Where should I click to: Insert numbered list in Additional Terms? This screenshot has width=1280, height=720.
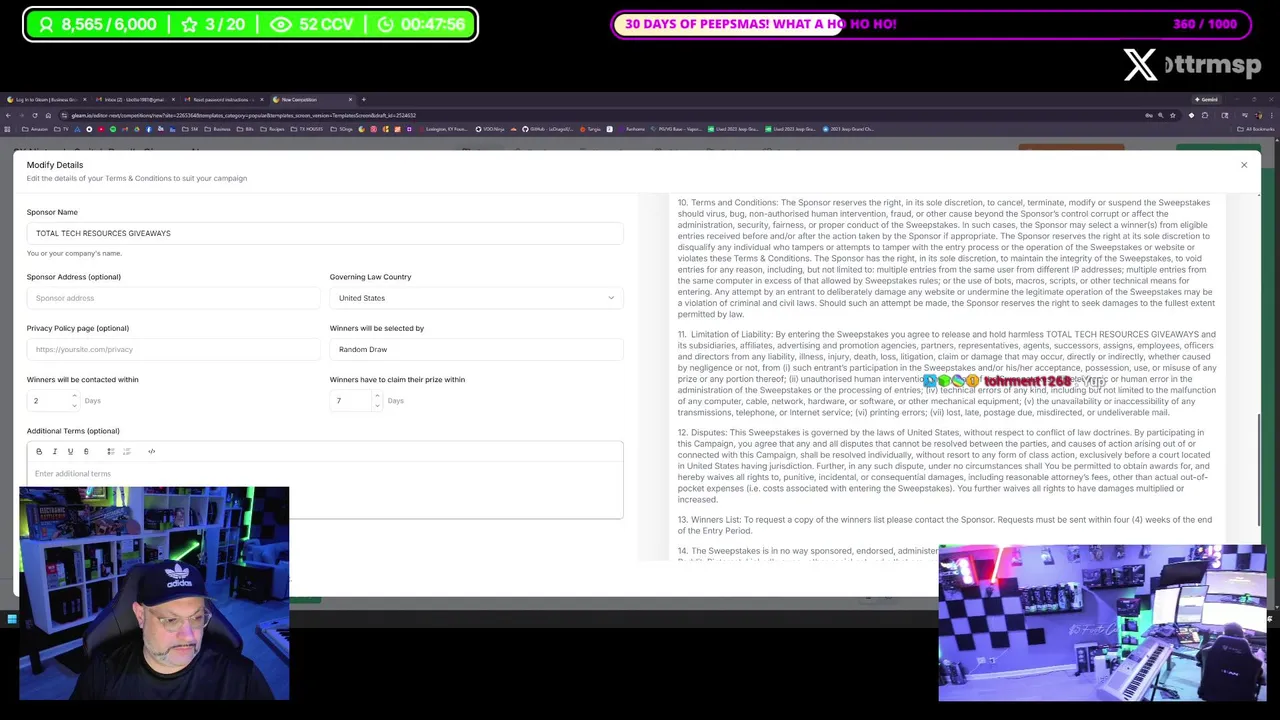tap(126, 451)
